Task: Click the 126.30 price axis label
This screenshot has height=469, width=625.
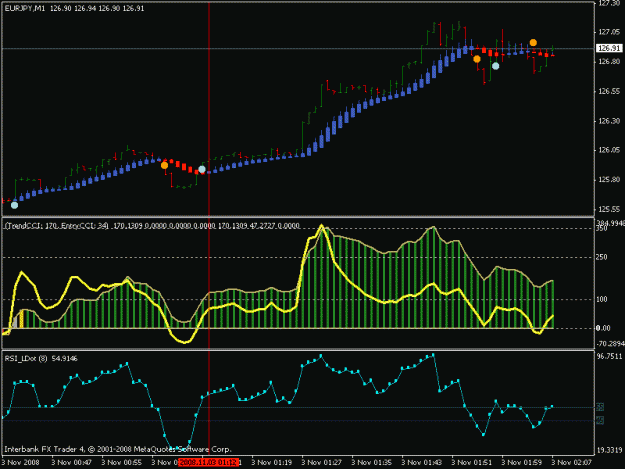Action: coord(609,121)
